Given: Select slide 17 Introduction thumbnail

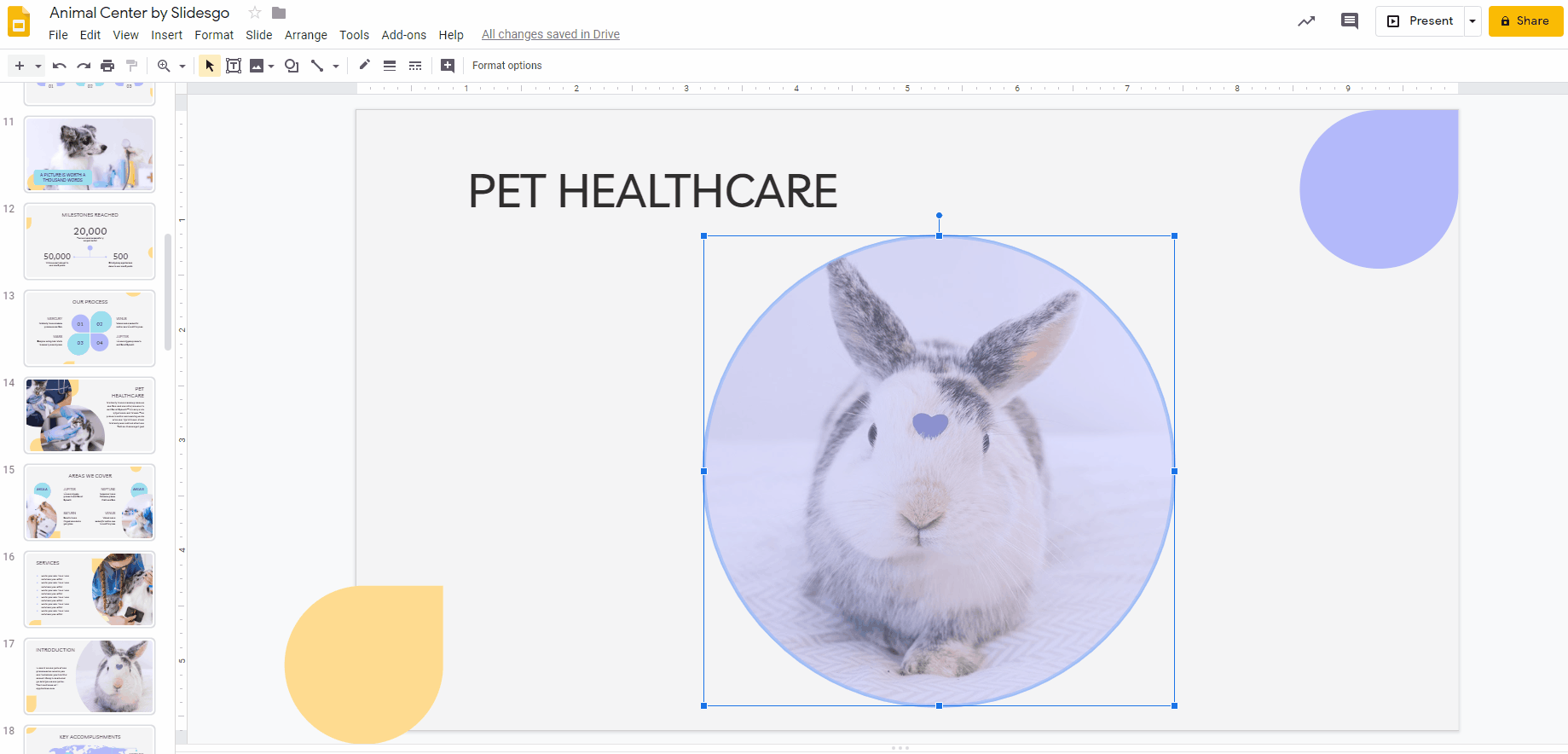Looking at the screenshot, I should click(x=90, y=676).
